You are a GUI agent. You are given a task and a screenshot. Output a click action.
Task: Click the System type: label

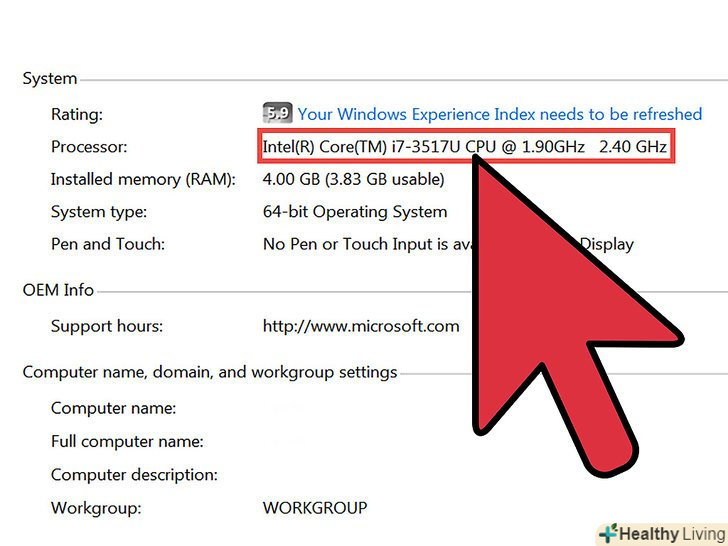(x=98, y=212)
